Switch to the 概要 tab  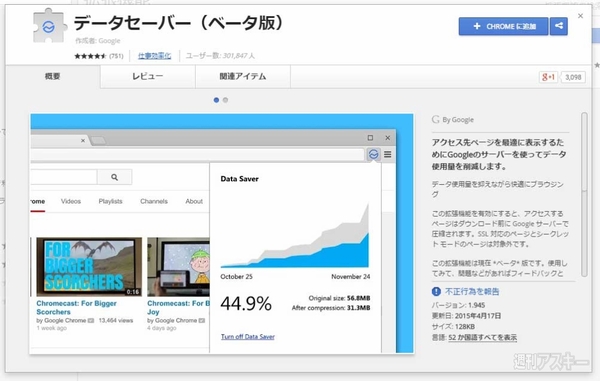(53, 77)
